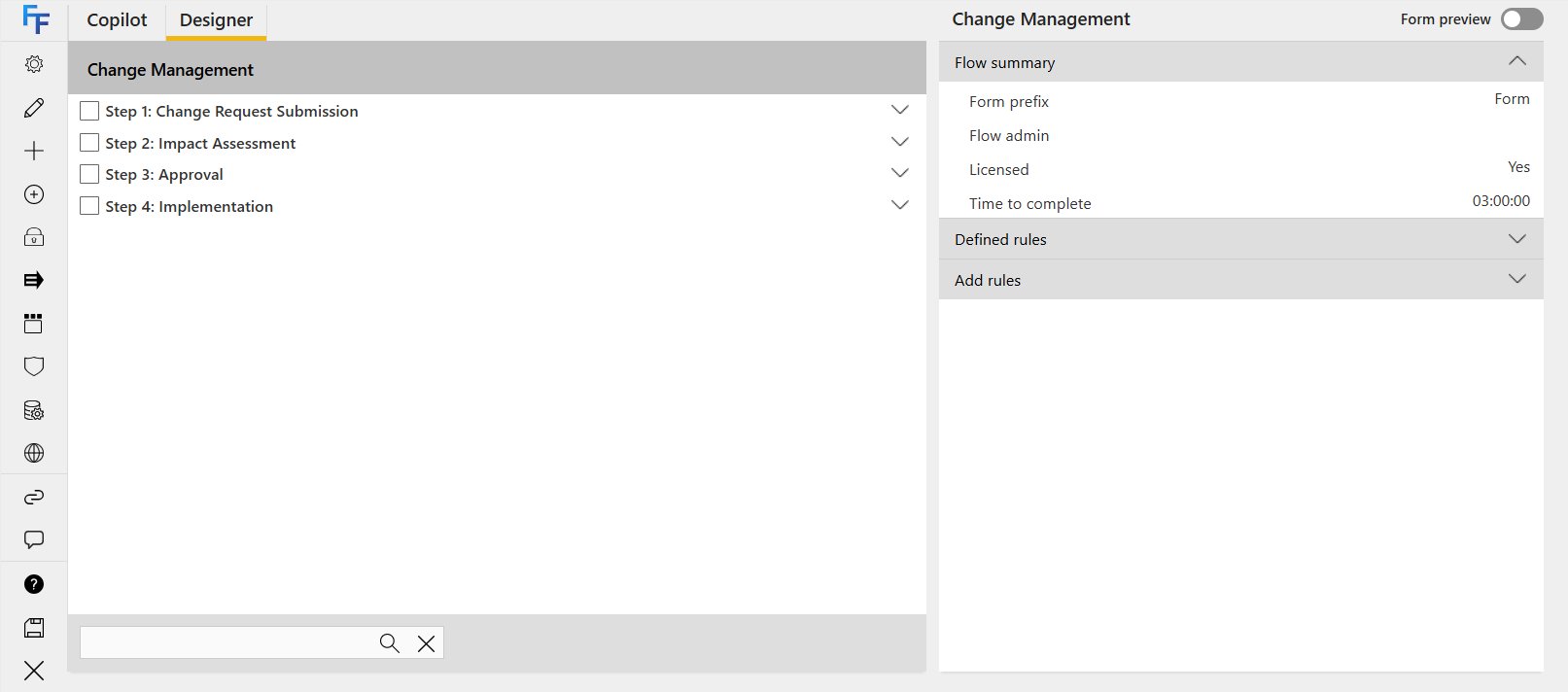Click the magnifier search icon
The image size is (1568, 692).
(390, 642)
